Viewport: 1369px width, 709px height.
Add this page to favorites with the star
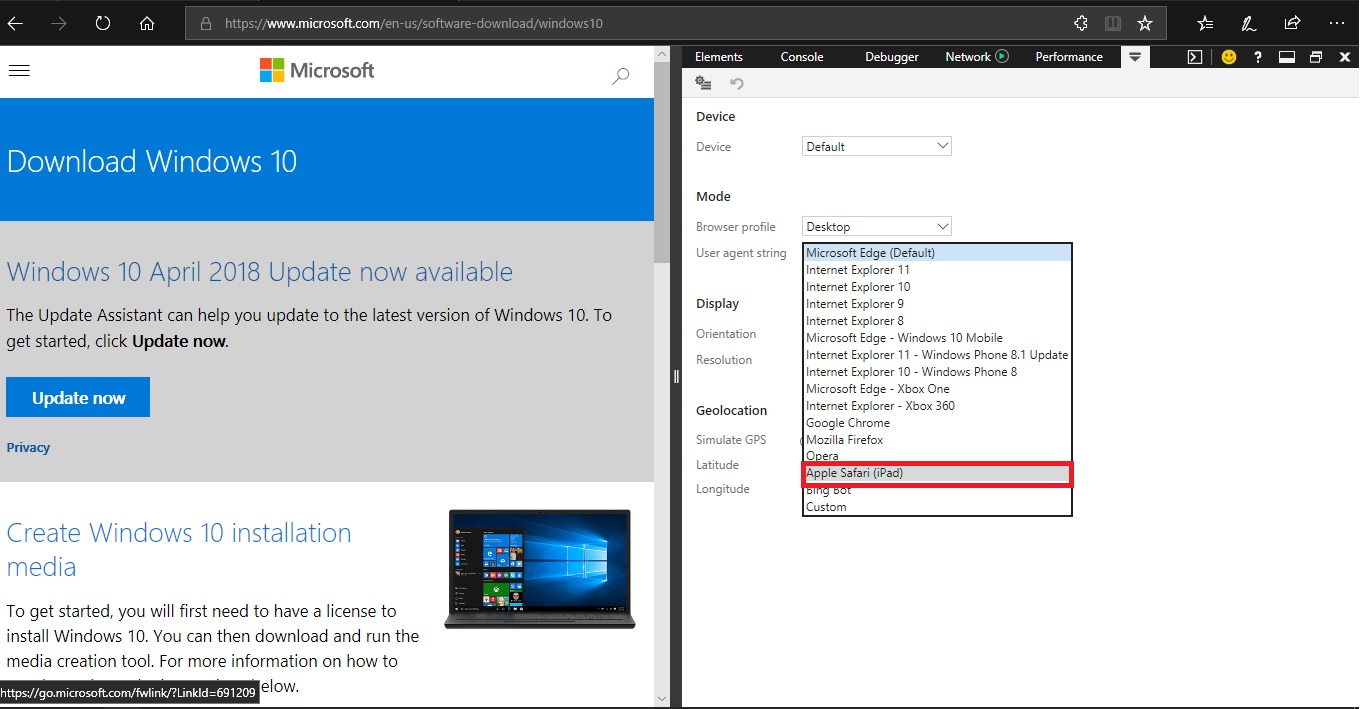click(1144, 22)
